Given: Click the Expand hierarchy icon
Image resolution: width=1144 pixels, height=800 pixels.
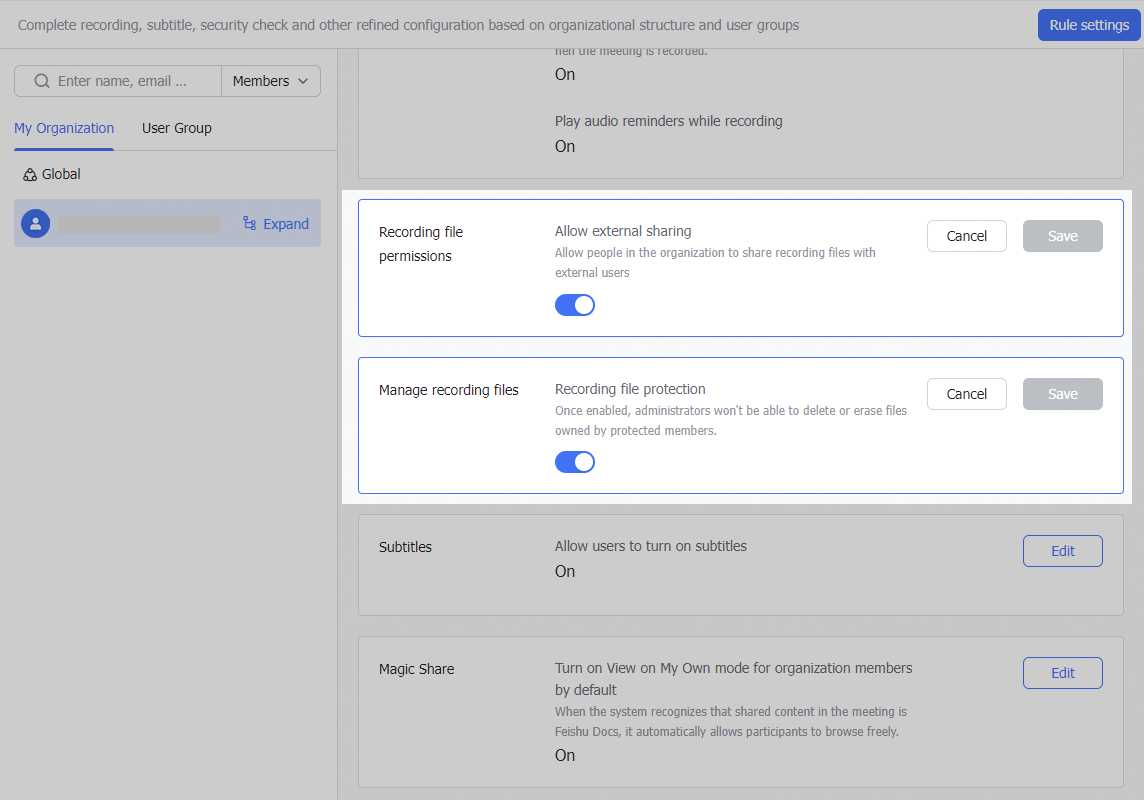Looking at the screenshot, I should (250, 223).
